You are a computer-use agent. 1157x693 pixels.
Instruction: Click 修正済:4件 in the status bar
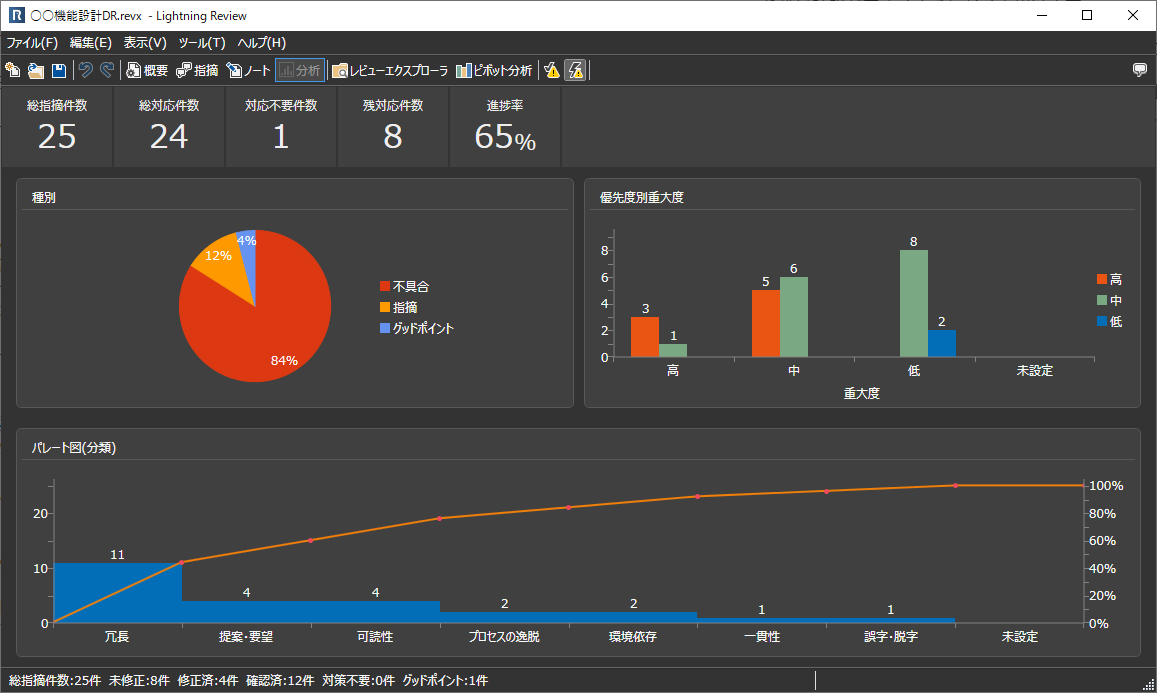coord(208,680)
